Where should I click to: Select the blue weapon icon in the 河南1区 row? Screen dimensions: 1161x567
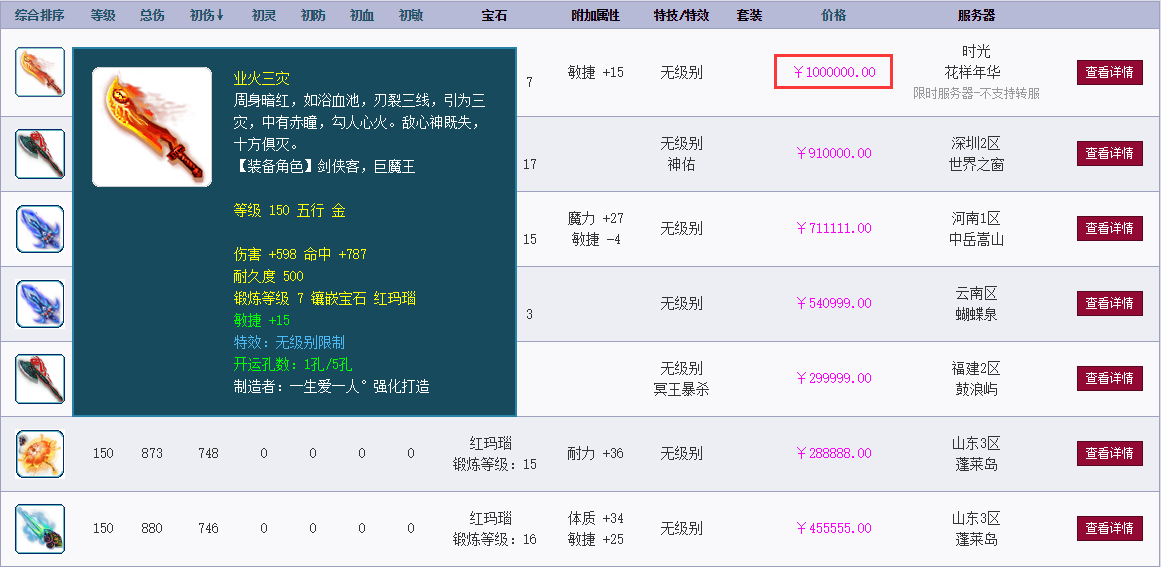tap(40, 228)
